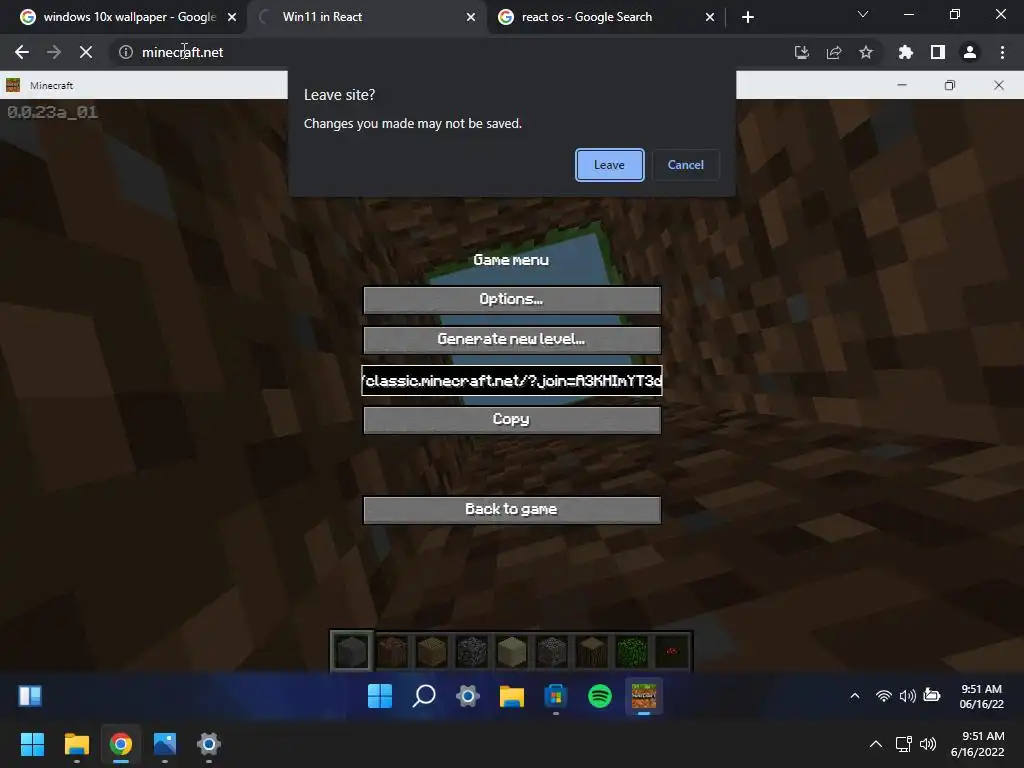The width and height of the screenshot is (1024, 768).
Task: Open inner clock showing 06/16/22
Action: (982, 696)
